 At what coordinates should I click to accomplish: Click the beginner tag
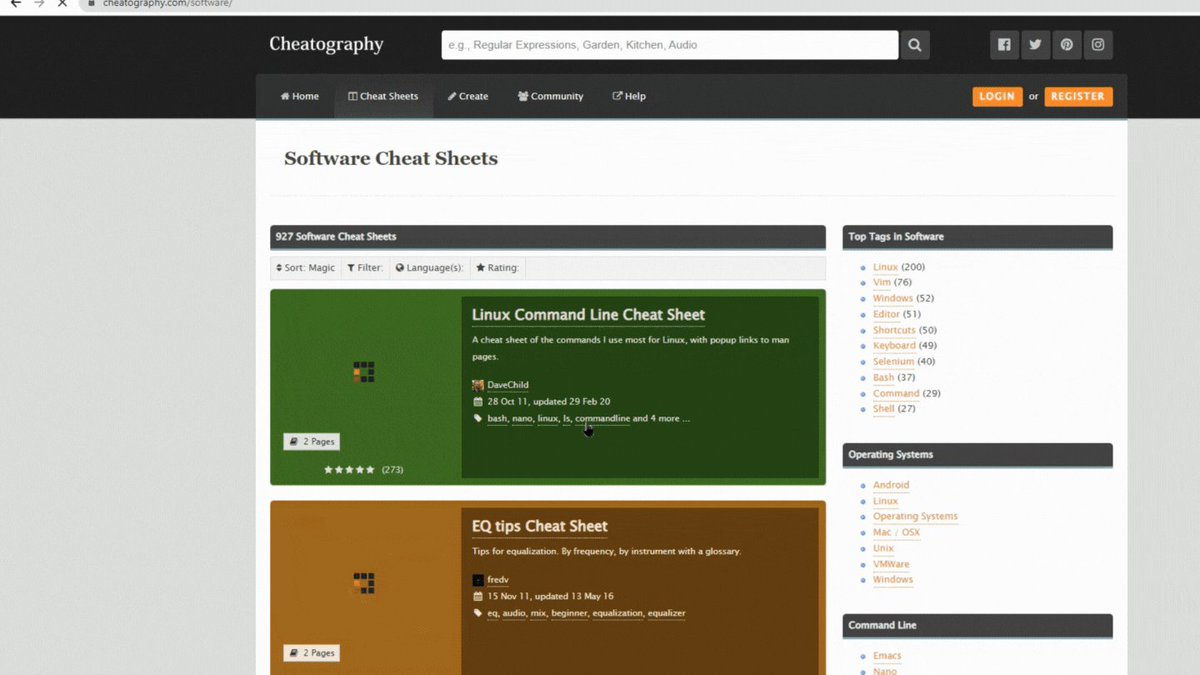569,613
